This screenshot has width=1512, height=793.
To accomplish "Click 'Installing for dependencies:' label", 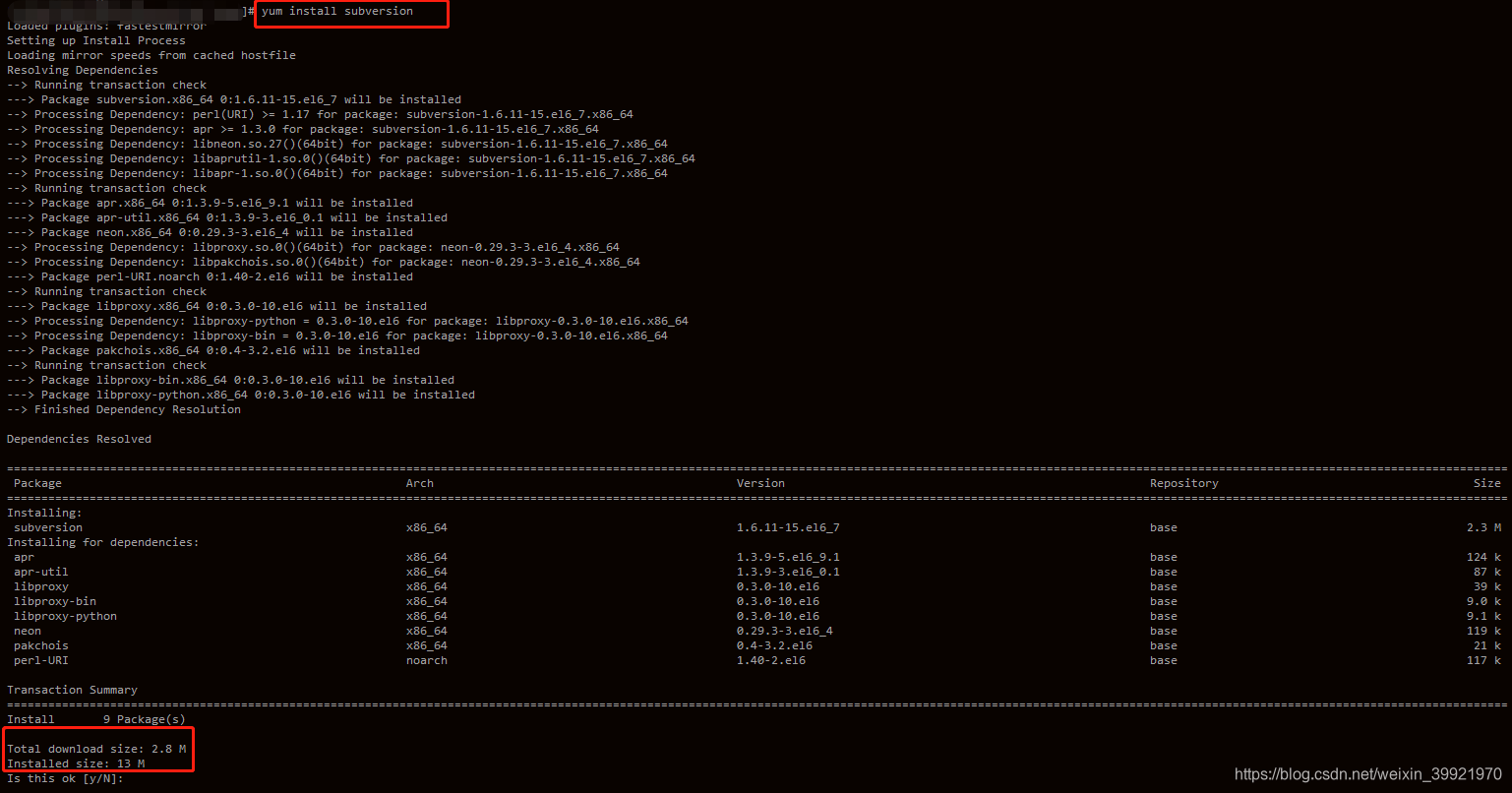I will (x=103, y=542).
